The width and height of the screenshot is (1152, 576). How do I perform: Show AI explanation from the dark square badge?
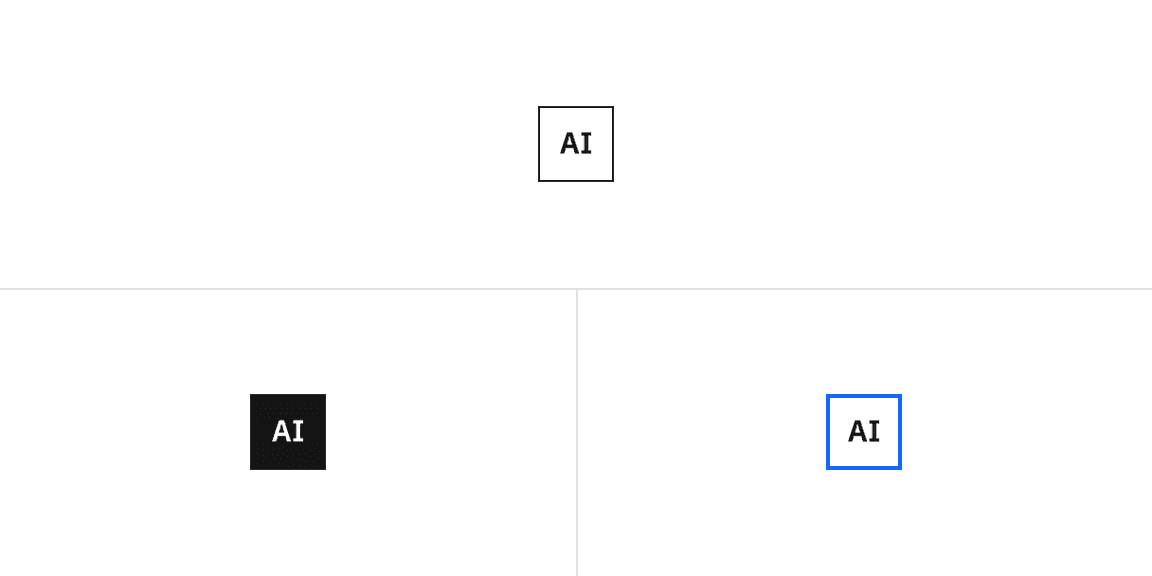pos(288,432)
